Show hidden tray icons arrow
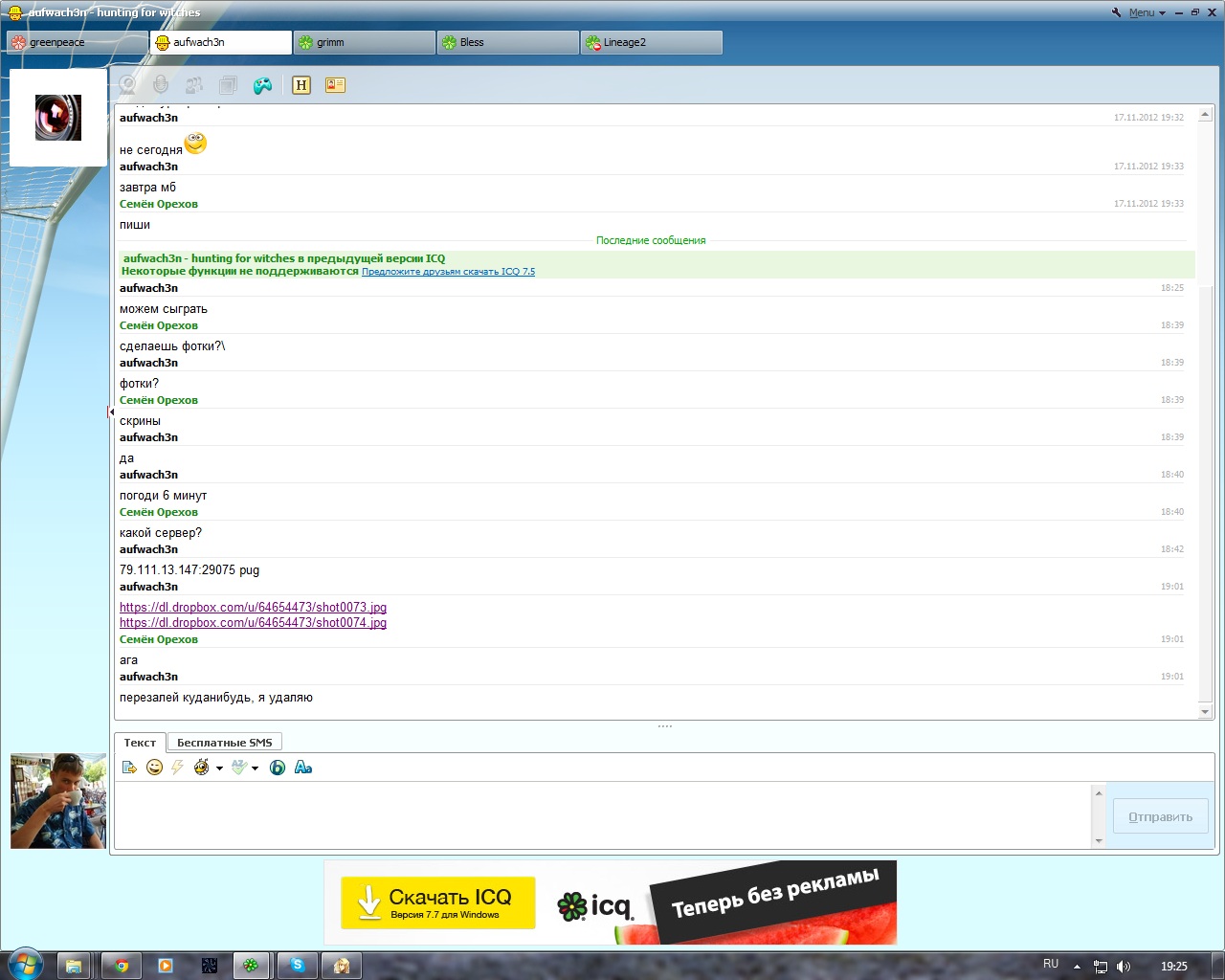Image resolution: width=1225 pixels, height=980 pixels. 1077,967
